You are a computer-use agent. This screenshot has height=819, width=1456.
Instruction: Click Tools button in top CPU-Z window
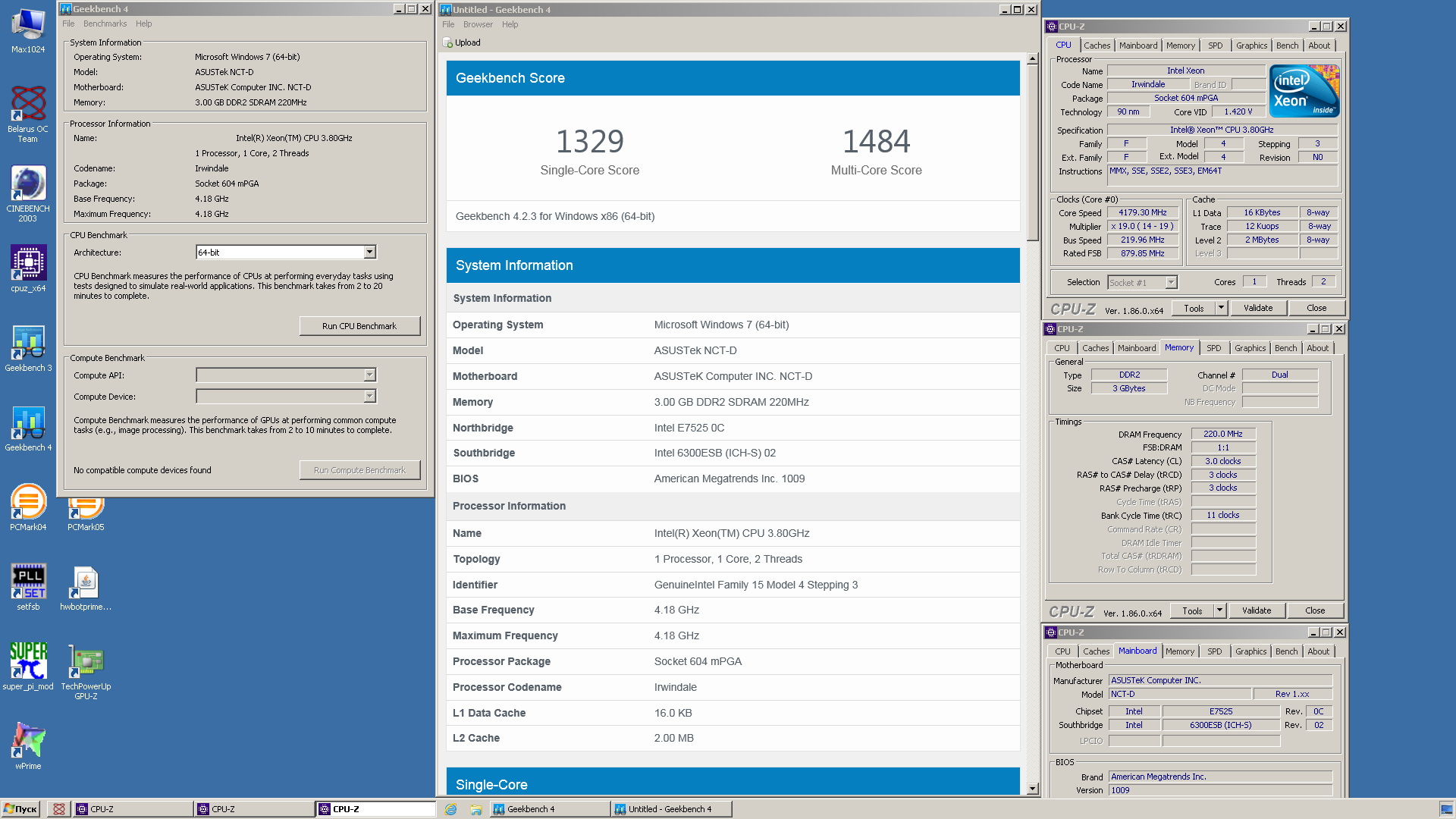1194,308
